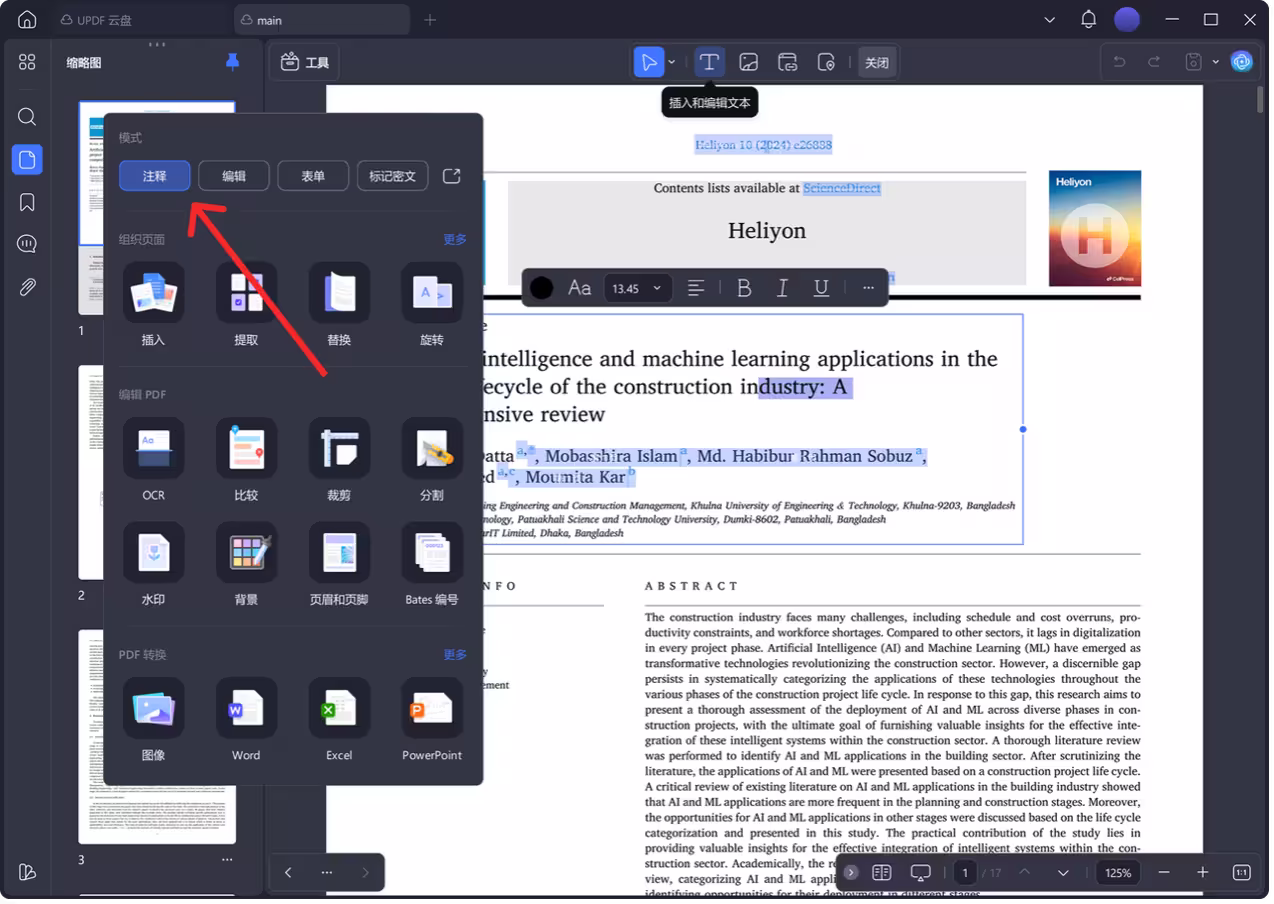Open the attachments paperclip panel
The height and width of the screenshot is (904, 1274).
click(x=27, y=287)
